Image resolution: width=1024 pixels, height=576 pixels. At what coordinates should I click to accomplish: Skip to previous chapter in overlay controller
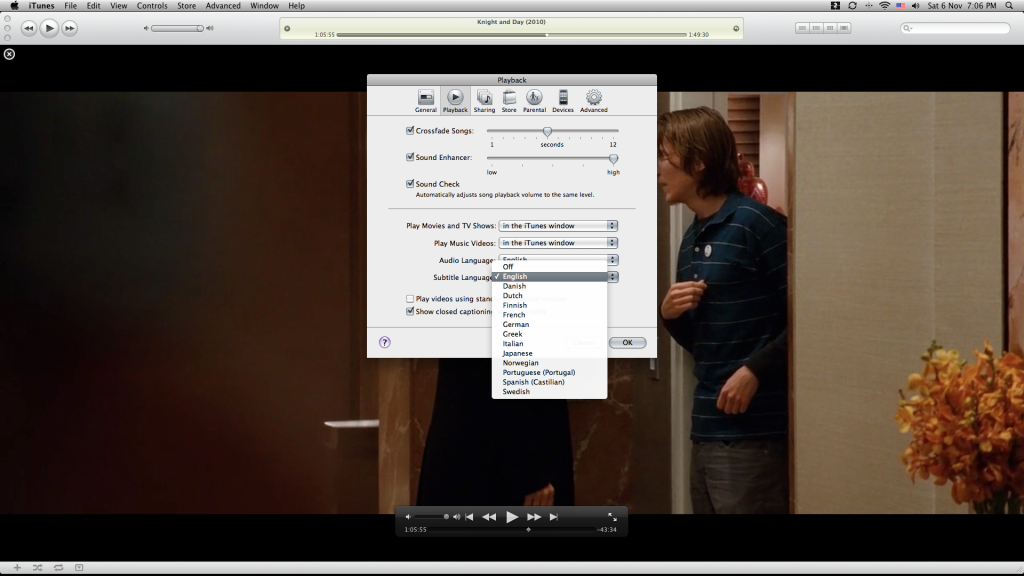pyautogui.click(x=470, y=517)
